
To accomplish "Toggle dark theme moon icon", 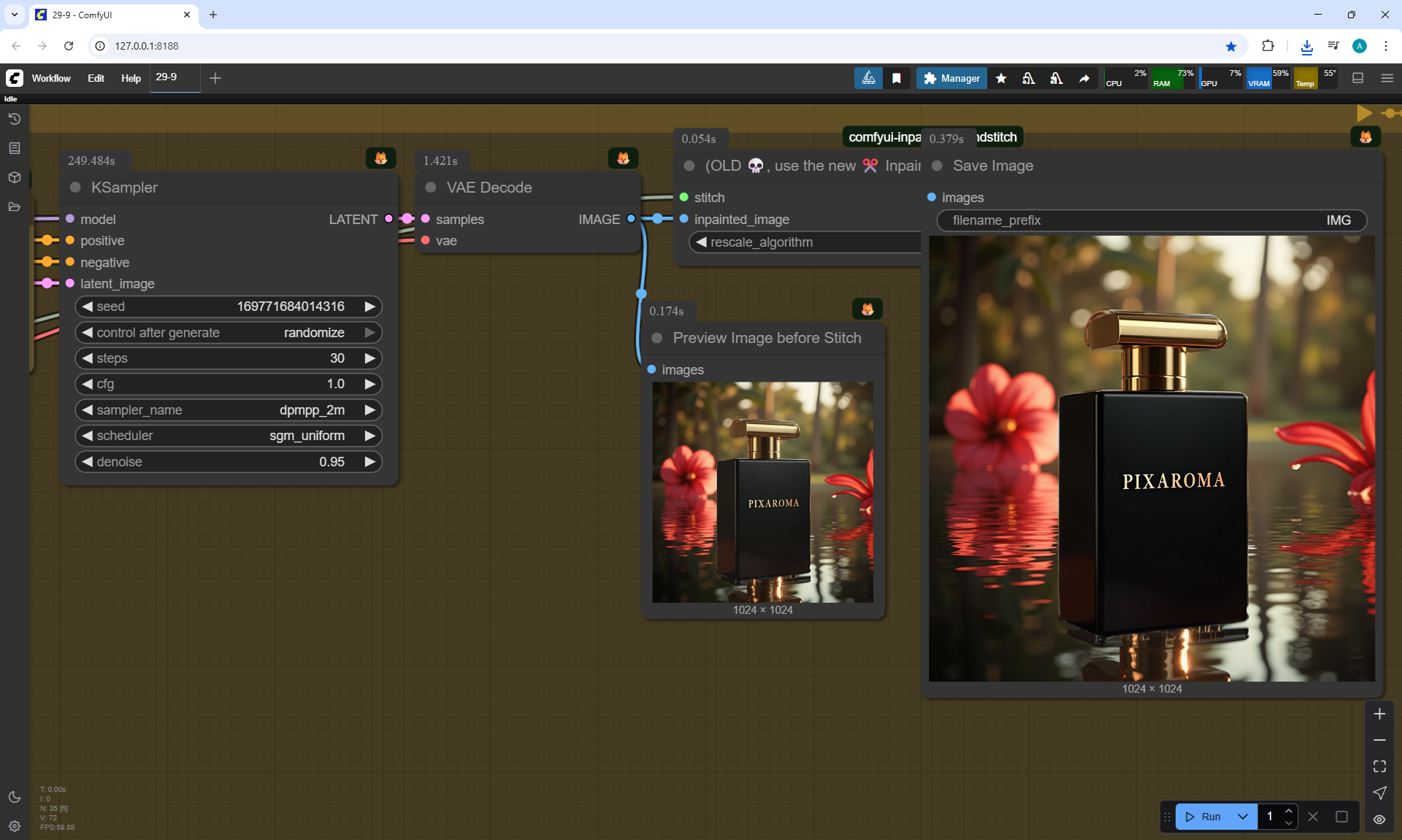I will 14,797.
